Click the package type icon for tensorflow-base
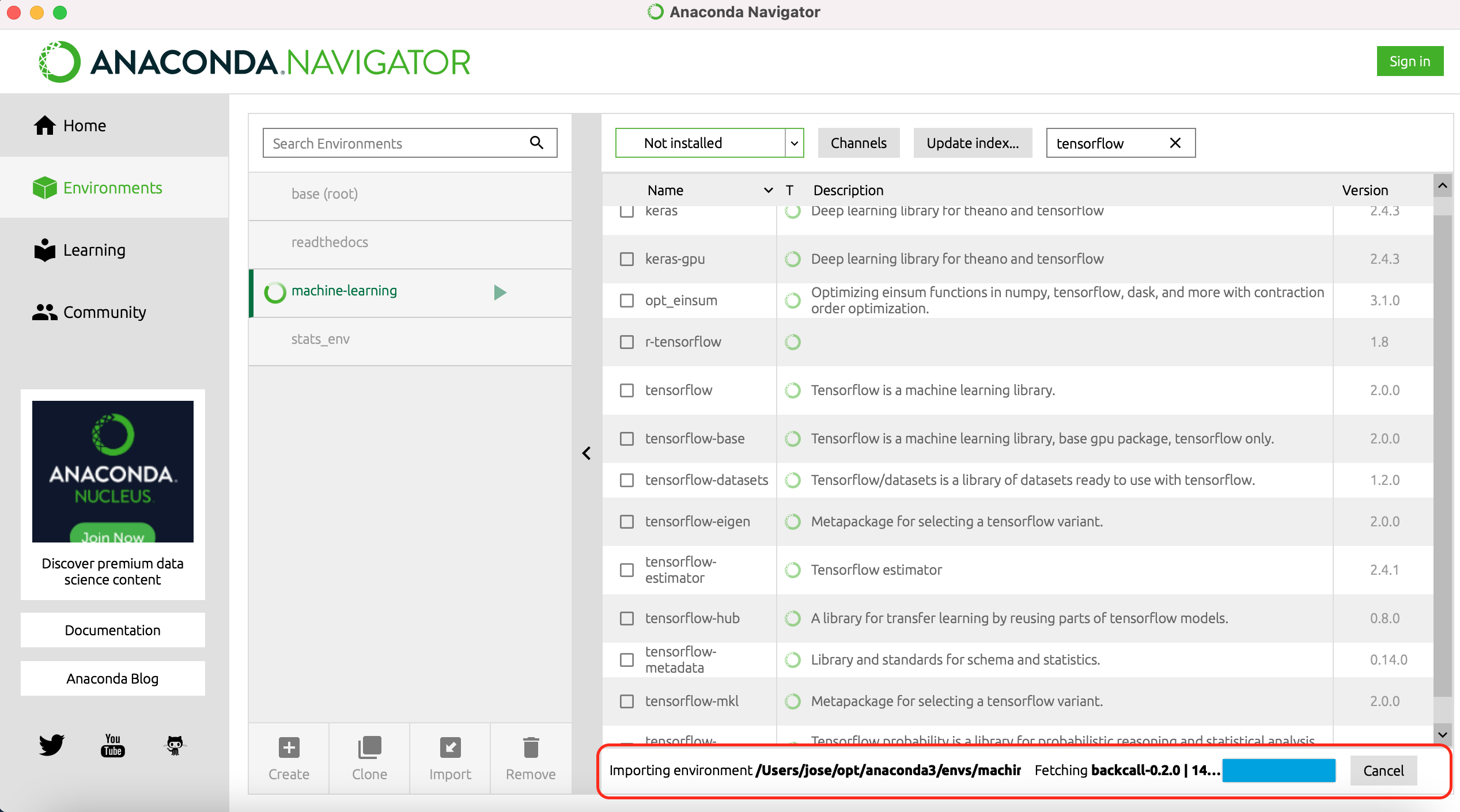 (793, 439)
